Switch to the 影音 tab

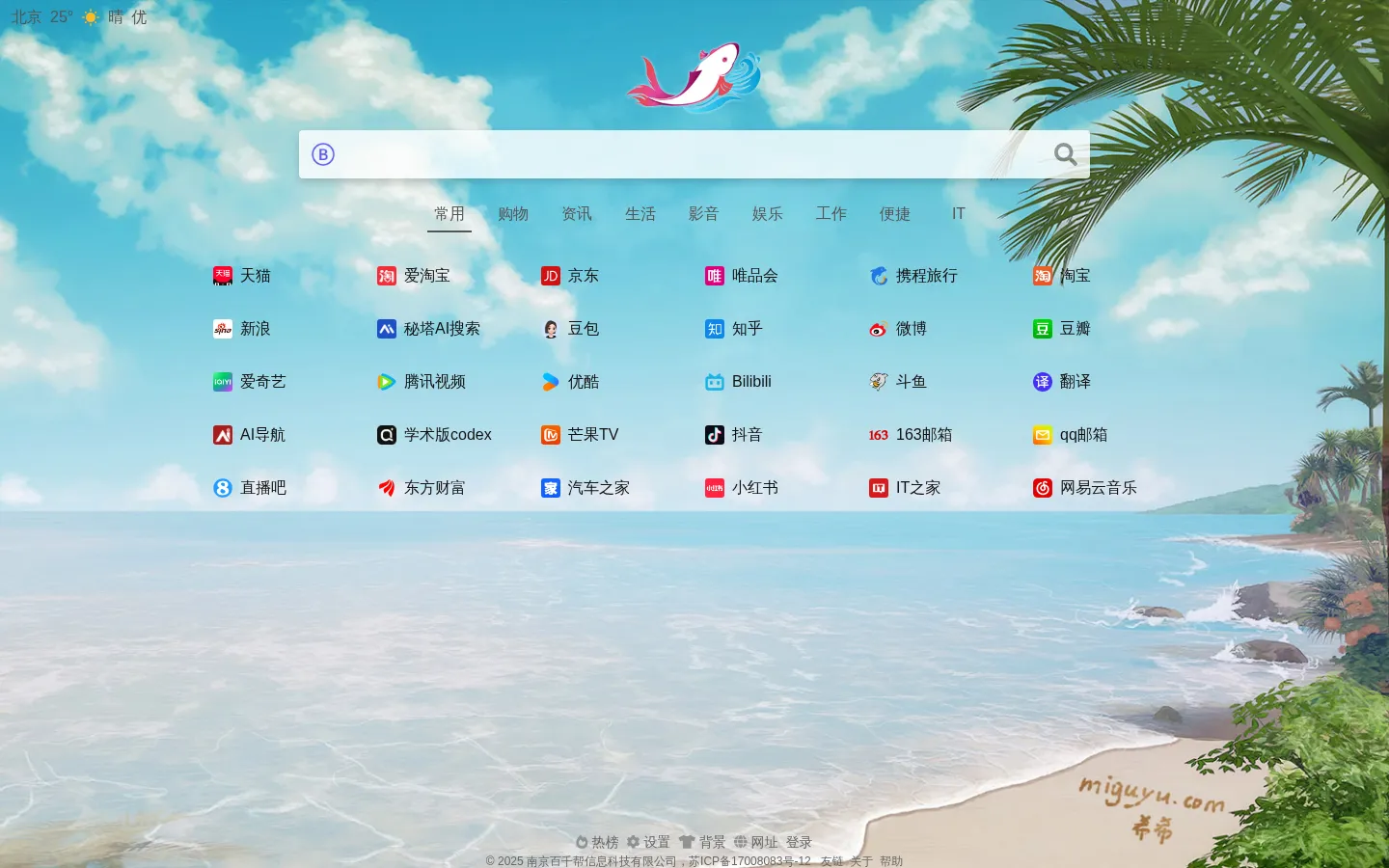(x=704, y=214)
